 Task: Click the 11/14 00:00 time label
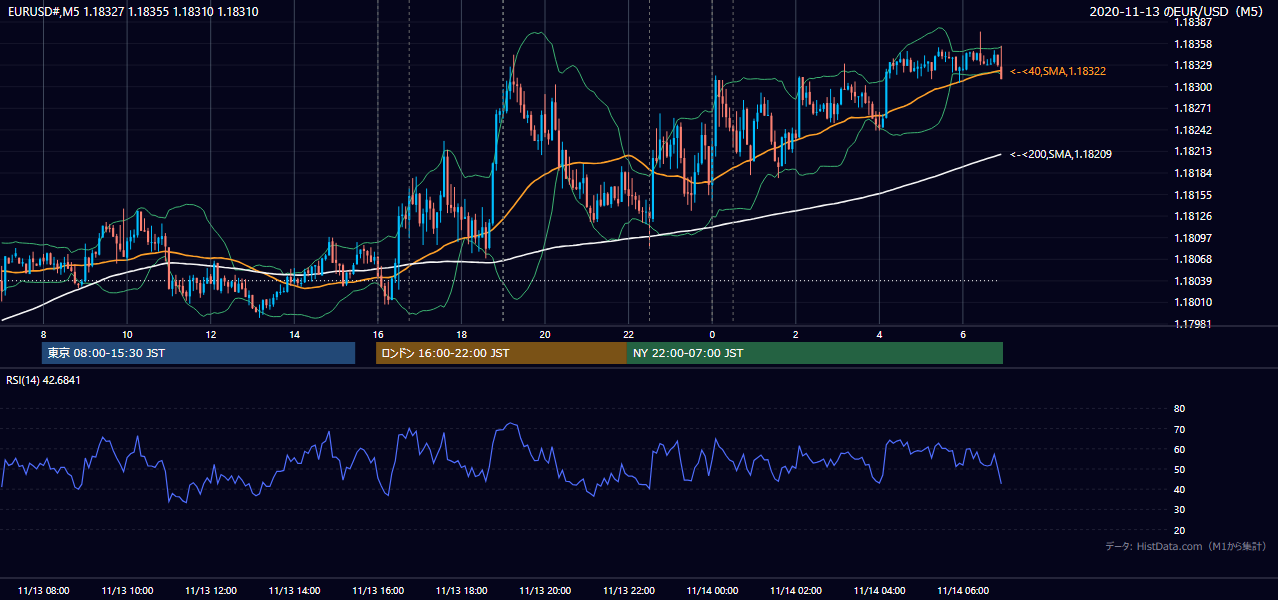coord(712,591)
